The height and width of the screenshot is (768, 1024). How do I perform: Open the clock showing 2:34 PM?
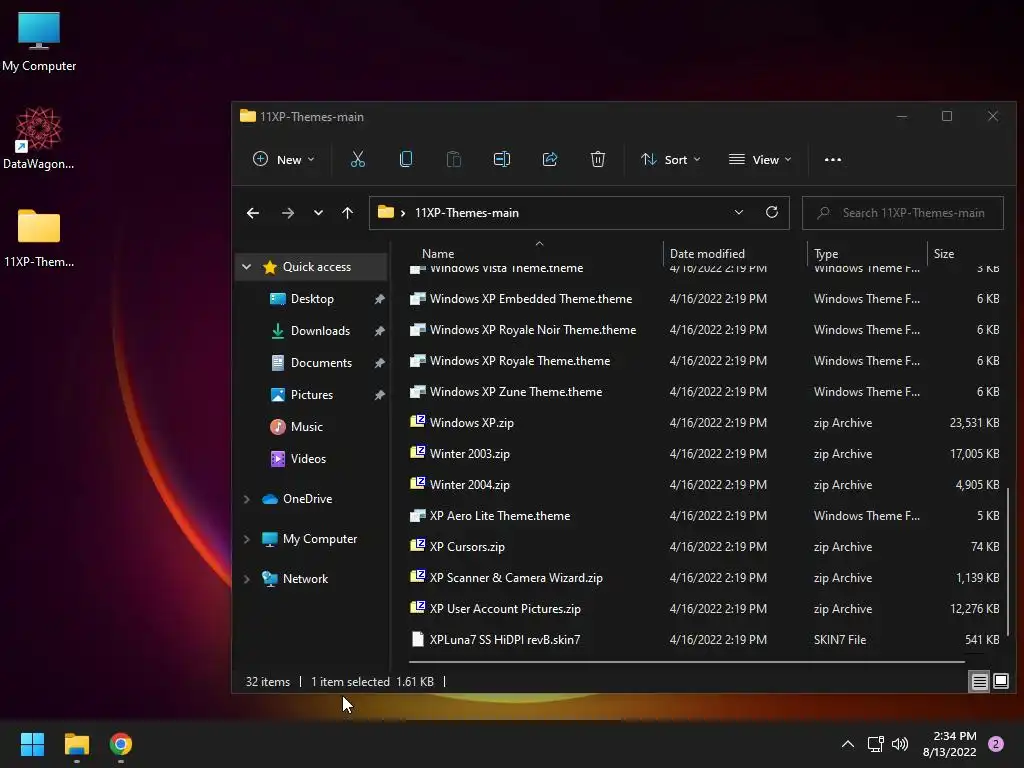click(950, 744)
